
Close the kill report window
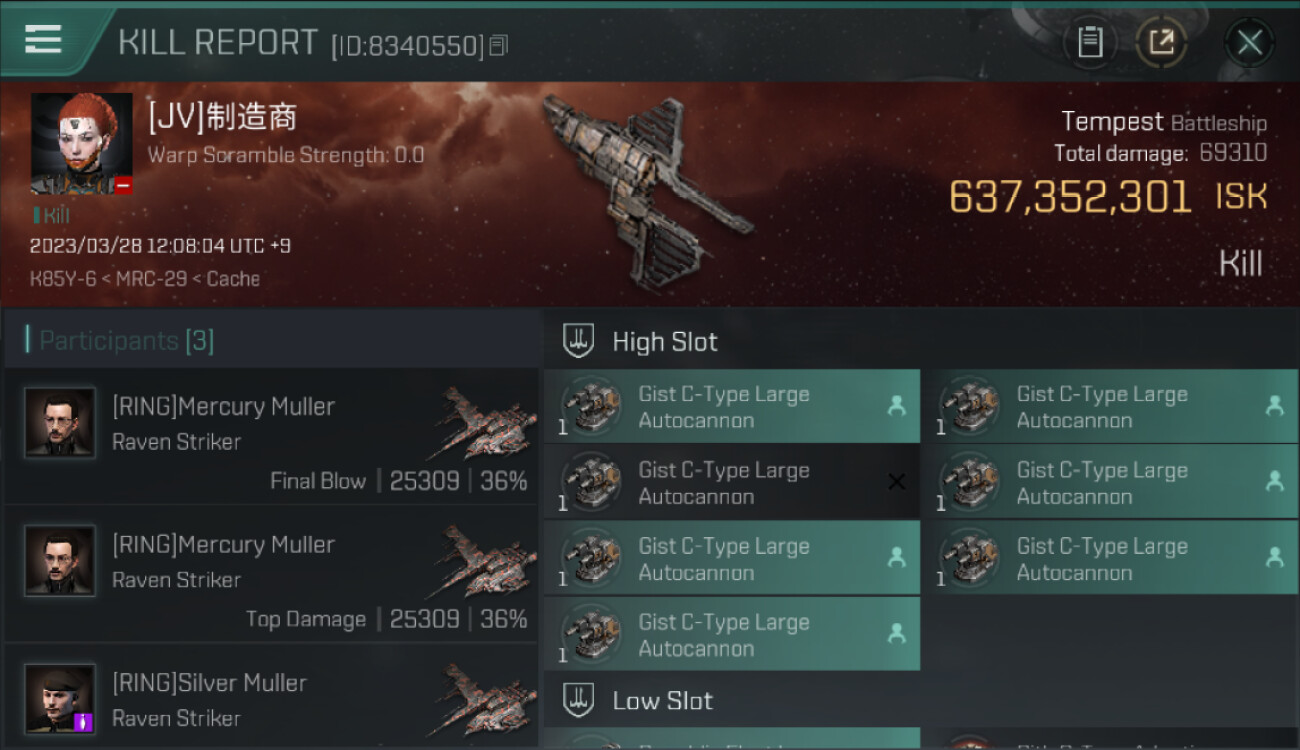tap(1249, 42)
